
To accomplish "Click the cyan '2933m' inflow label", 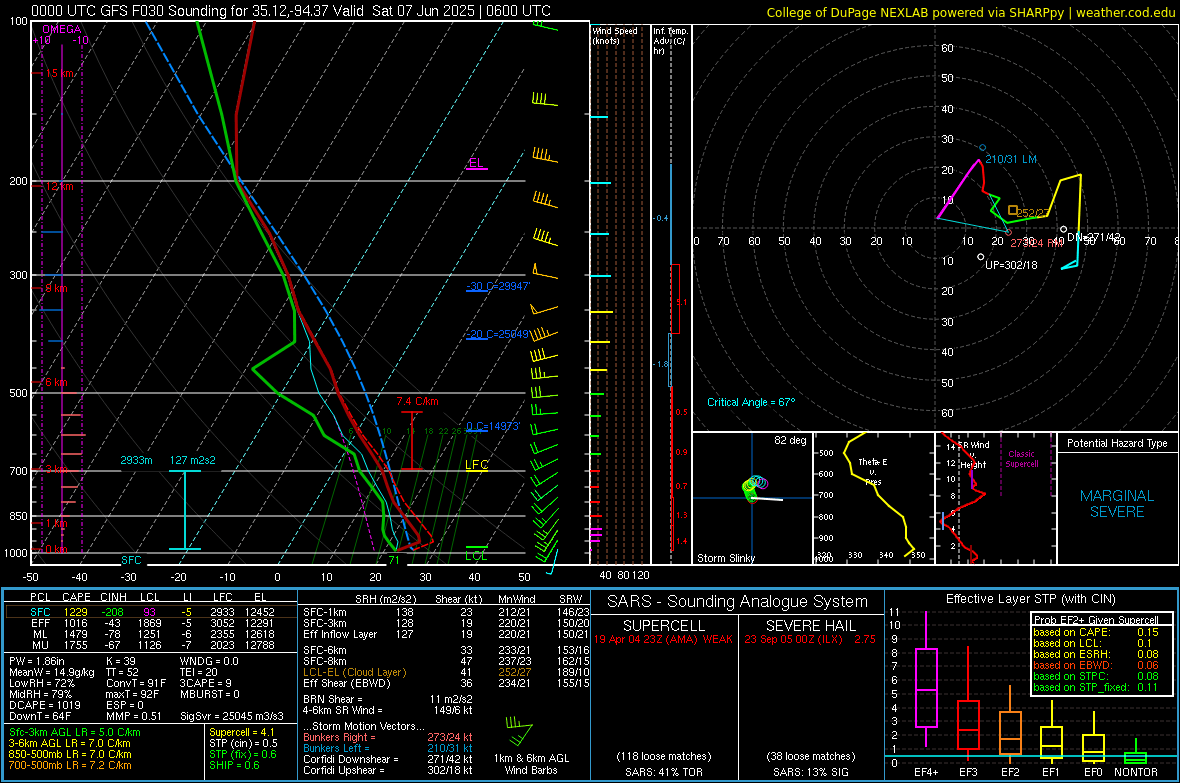I will 136,460.
